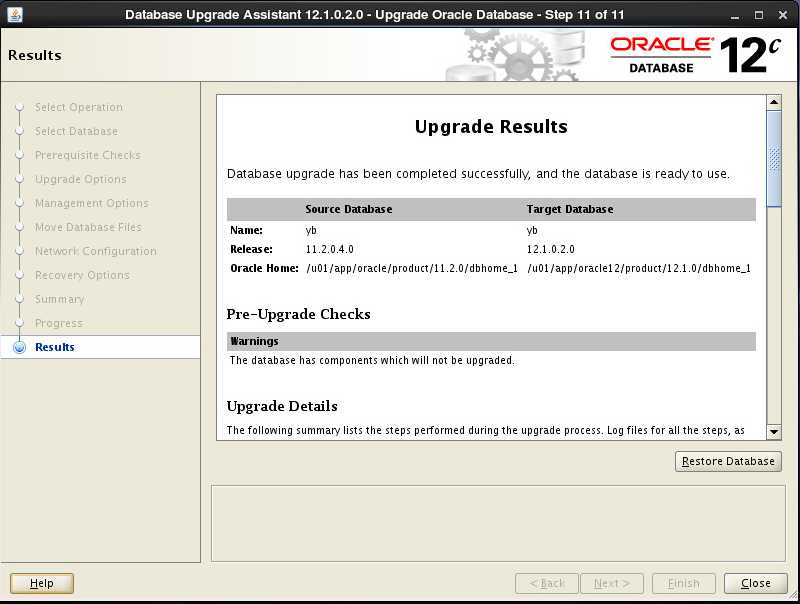Viewport: 800px width, 604px height.
Task: Click the Close button
Action: (x=756, y=583)
